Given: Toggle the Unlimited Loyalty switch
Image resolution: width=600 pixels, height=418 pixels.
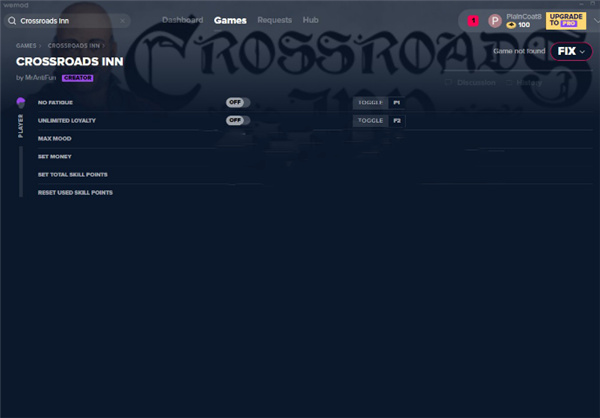Looking at the screenshot, I should [238, 120].
